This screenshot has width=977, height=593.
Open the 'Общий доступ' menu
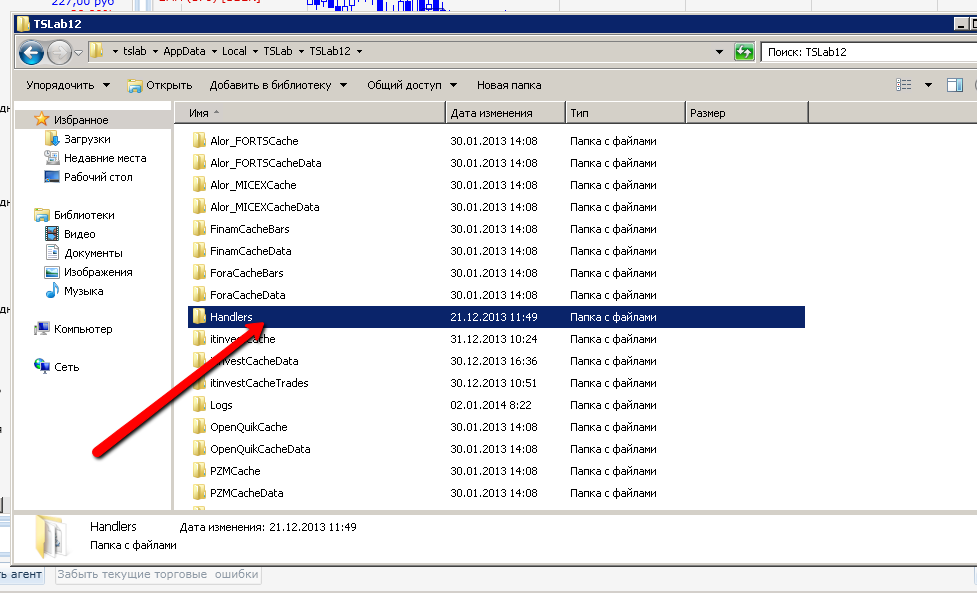pos(412,85)
